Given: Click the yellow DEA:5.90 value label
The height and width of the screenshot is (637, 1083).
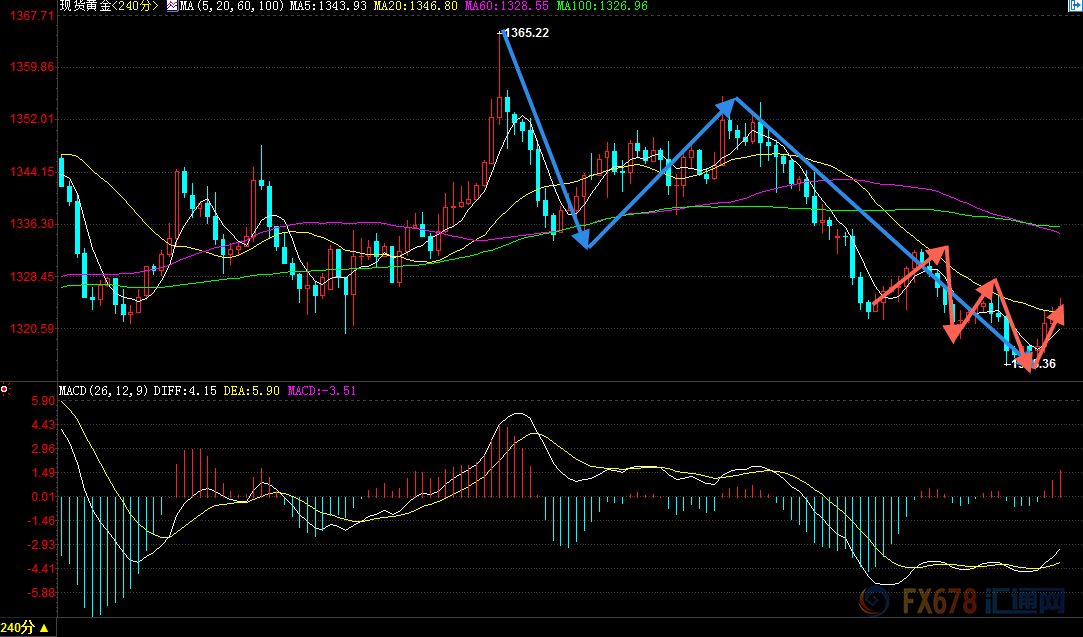Looking at the screenshot, I should point(250,390).
